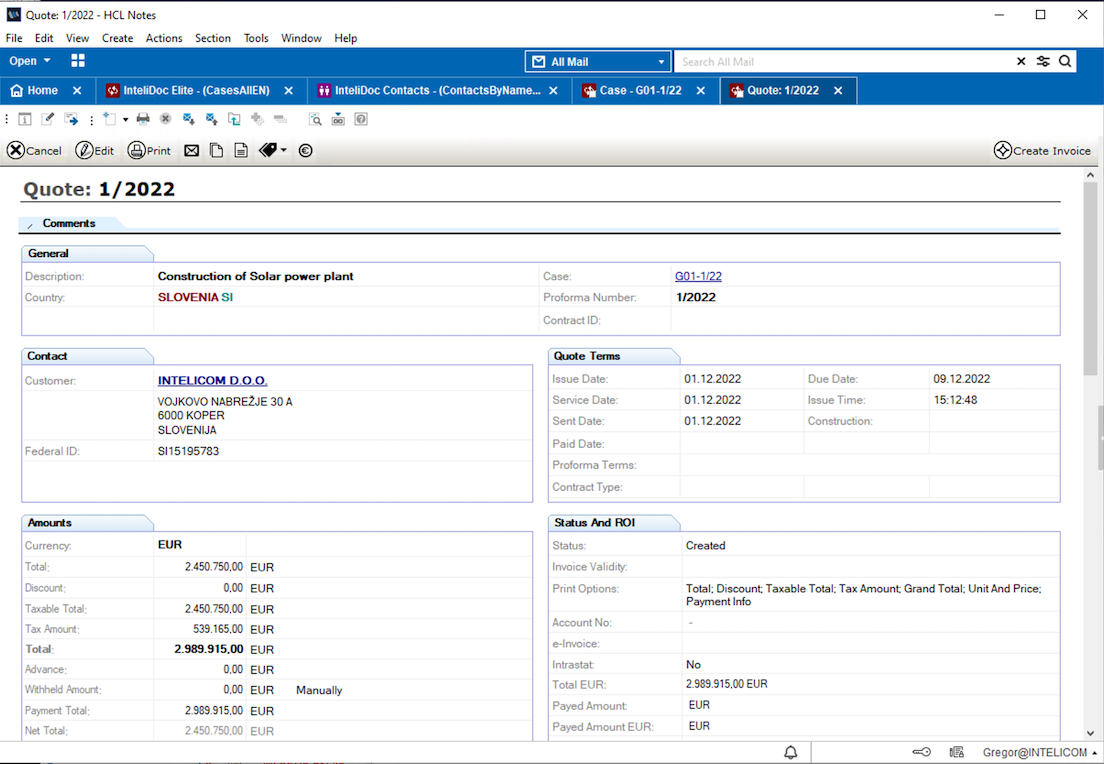Click the text document icon in action bar

point(241,150)
